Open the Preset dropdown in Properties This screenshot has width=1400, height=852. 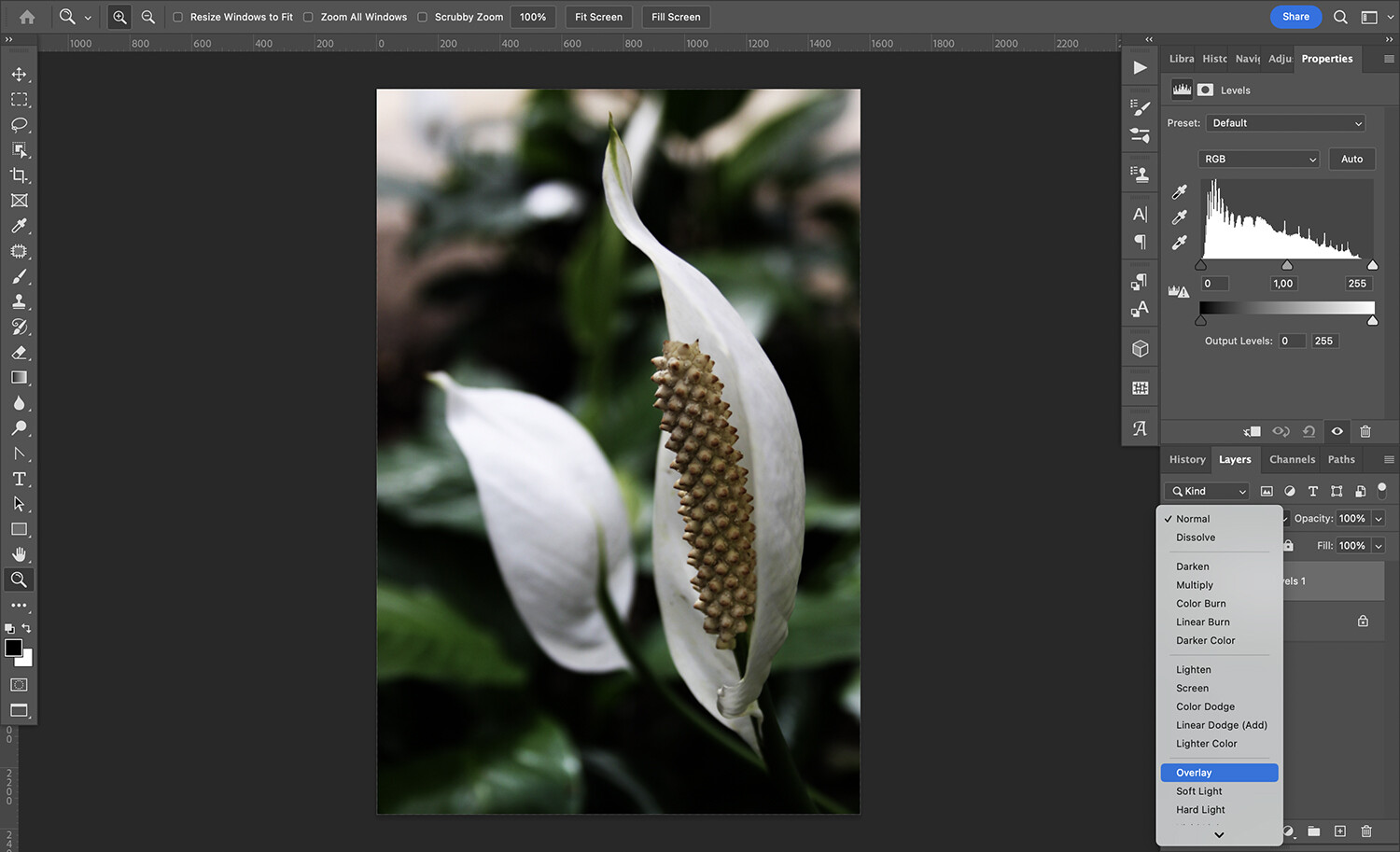(x=1285, y=122)
